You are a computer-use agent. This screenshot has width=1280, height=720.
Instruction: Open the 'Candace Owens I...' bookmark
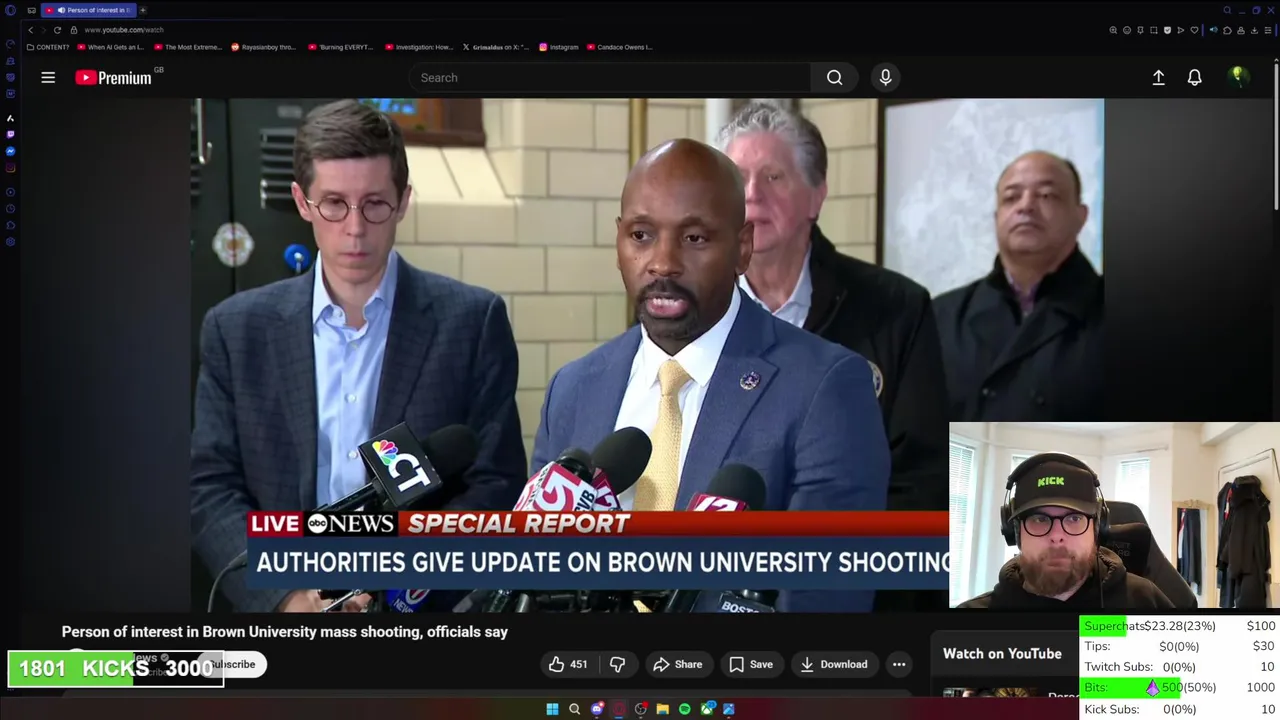tap(620, 47)
